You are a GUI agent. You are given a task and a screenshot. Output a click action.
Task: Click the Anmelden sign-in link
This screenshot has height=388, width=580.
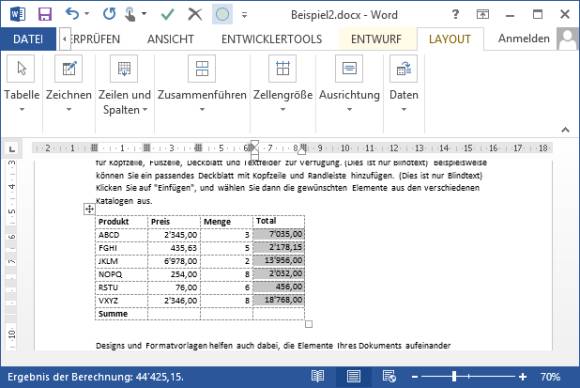(523, 38)
